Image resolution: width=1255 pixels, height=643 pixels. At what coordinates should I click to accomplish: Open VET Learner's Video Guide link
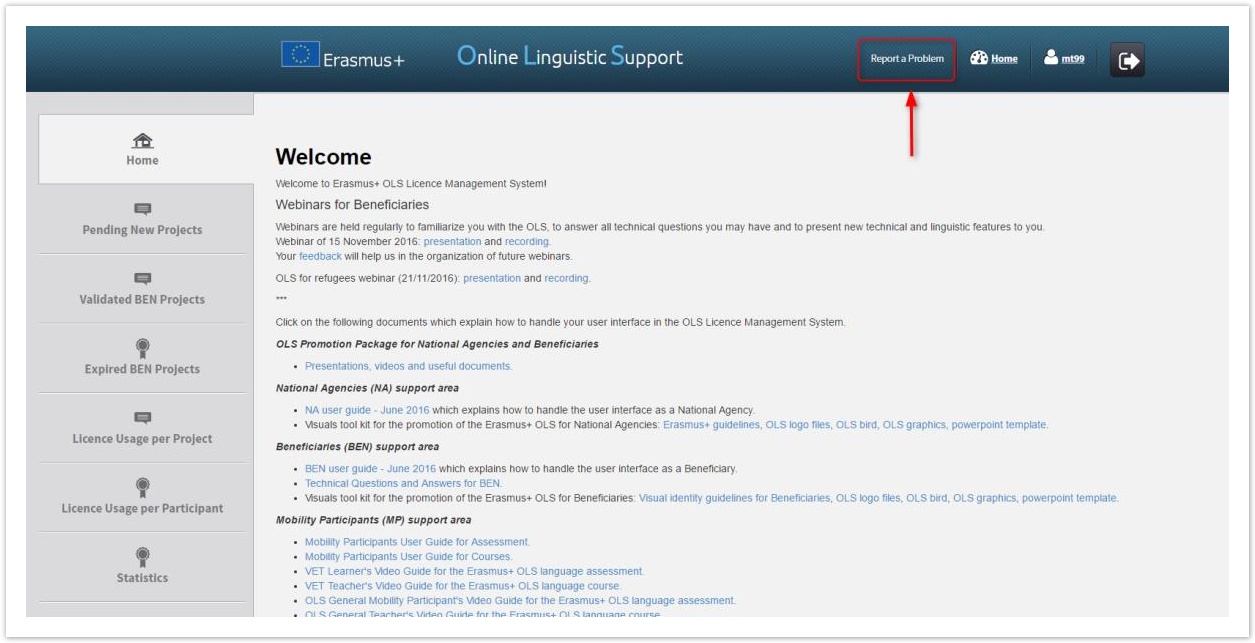pyautogui.click(x=474, y=571)
